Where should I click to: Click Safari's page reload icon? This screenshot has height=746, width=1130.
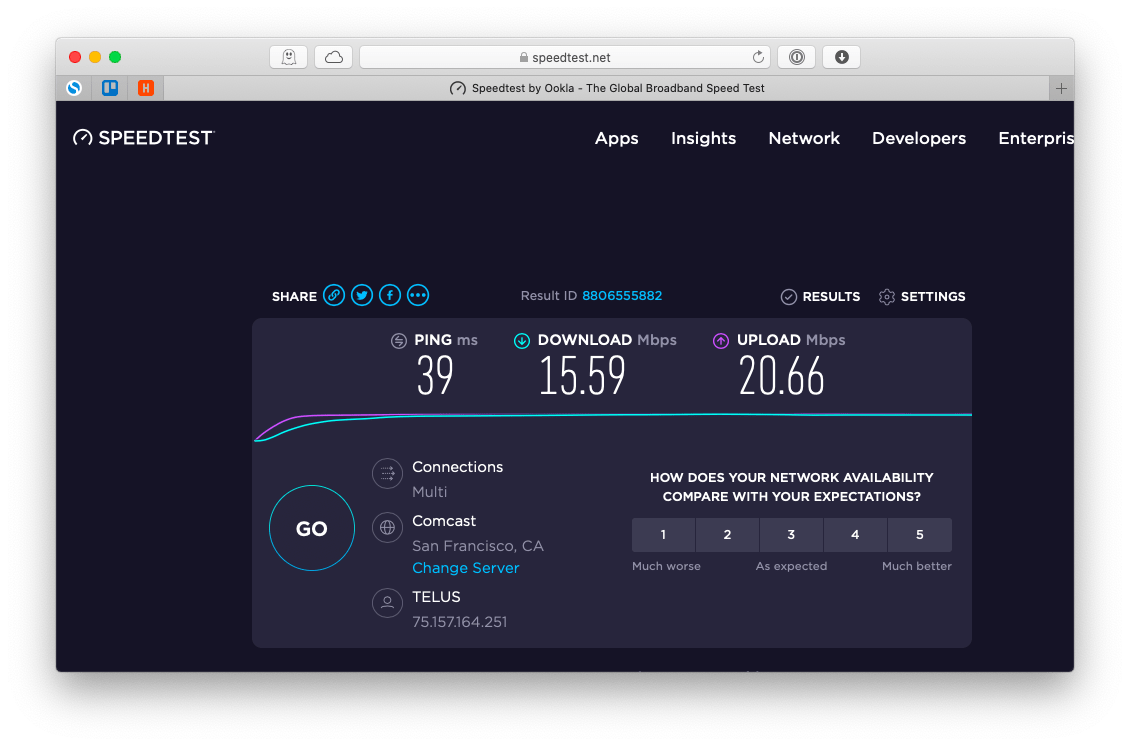coord(758,57)
